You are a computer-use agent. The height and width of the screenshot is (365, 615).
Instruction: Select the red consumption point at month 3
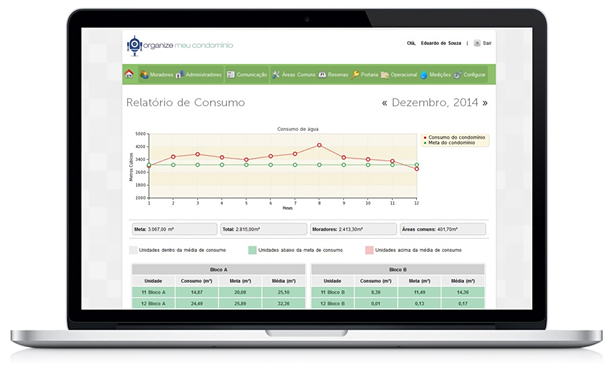(198, 154)
